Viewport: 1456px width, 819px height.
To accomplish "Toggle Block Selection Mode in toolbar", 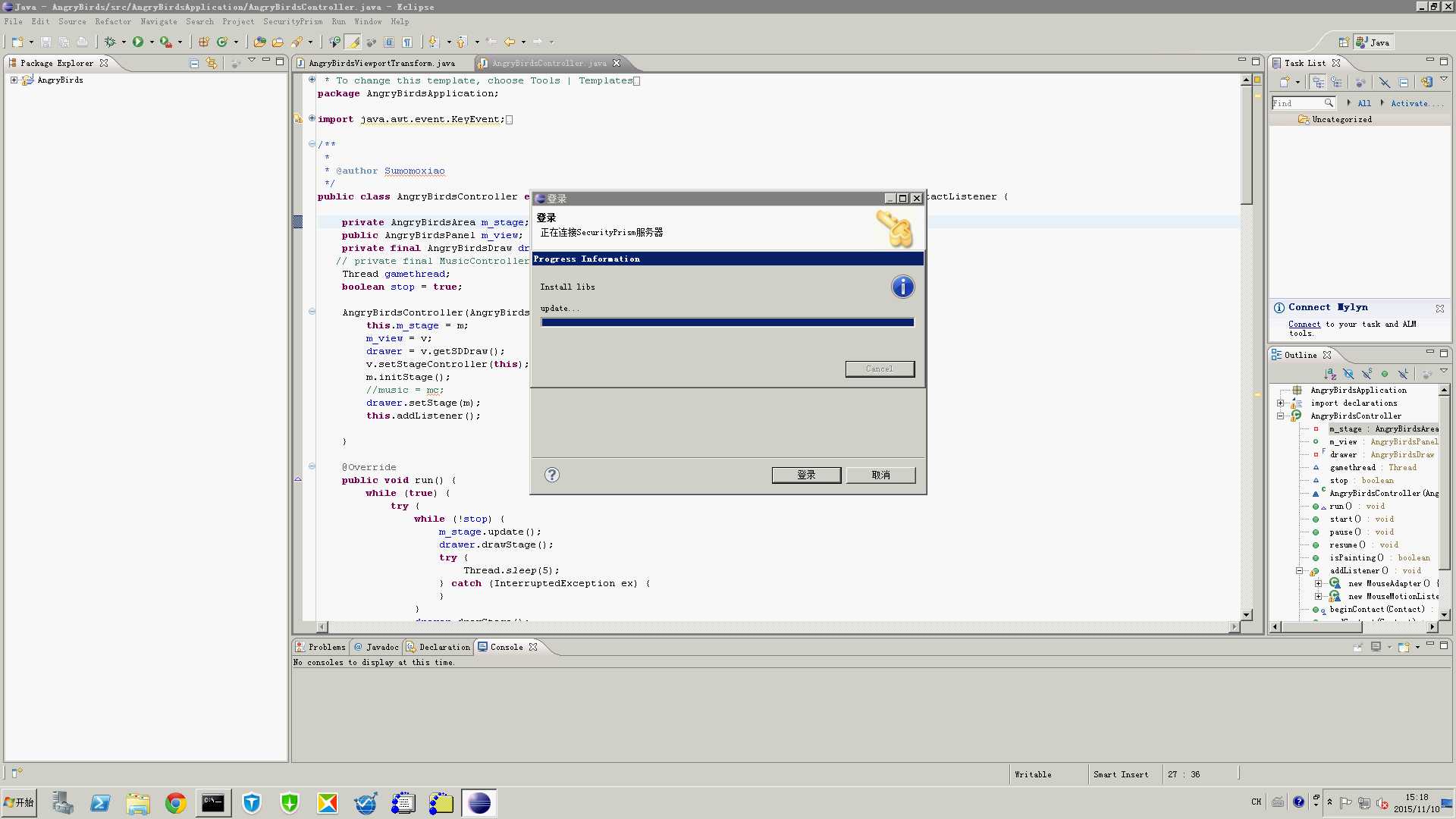I will (389, 42).
